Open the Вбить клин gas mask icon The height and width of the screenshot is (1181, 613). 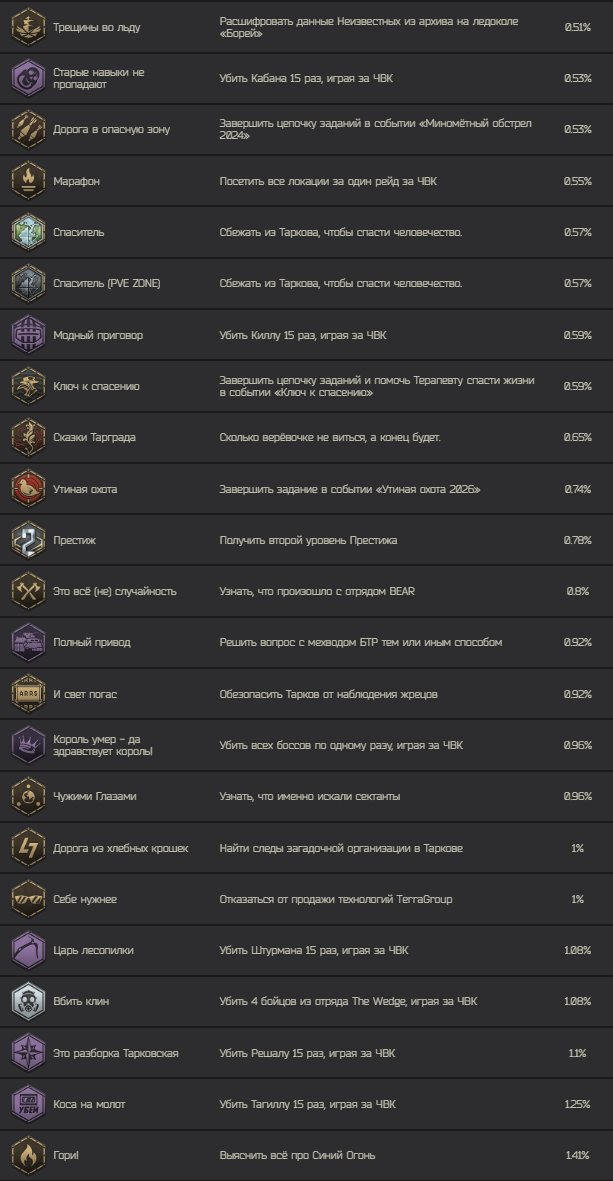click(29, 1002)
